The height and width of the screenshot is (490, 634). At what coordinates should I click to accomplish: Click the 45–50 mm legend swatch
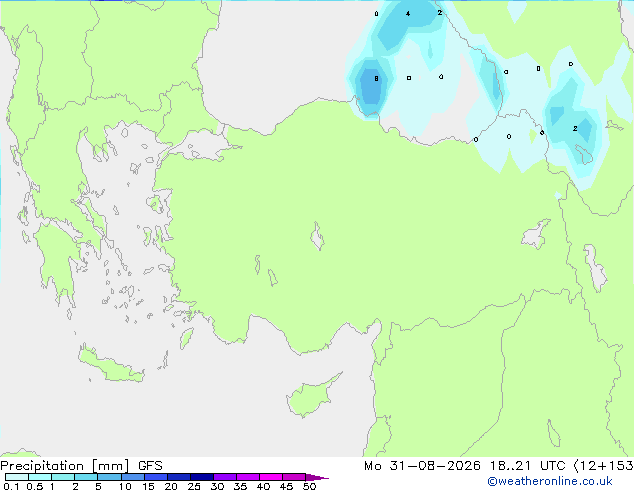pos(294,477)
